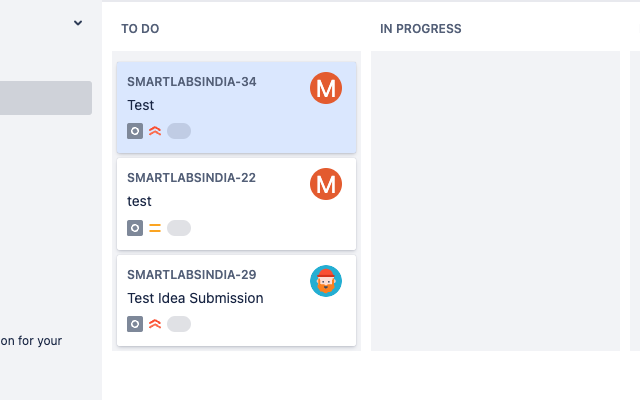
Task: Click the IN PROGRESS column header
Action: (421, 29)
